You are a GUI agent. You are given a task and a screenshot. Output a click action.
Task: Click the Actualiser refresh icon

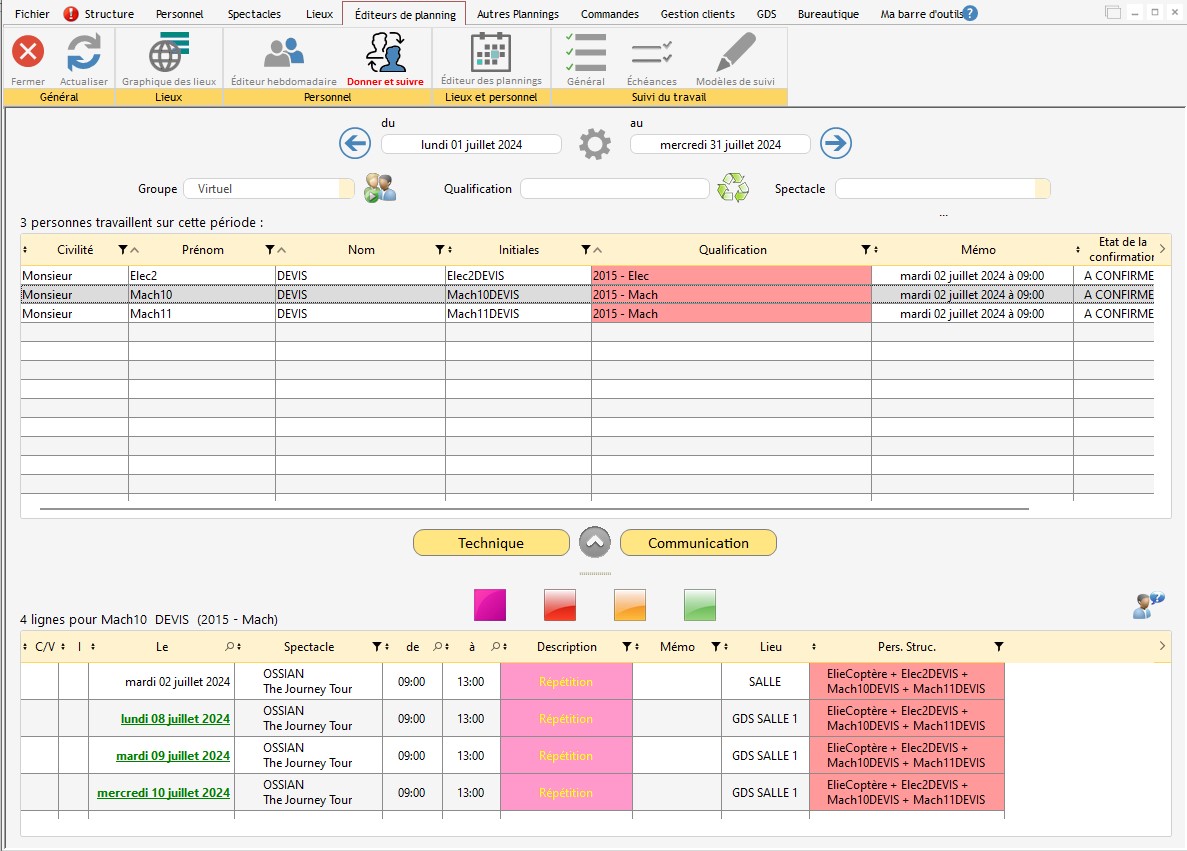coord(84,52)
